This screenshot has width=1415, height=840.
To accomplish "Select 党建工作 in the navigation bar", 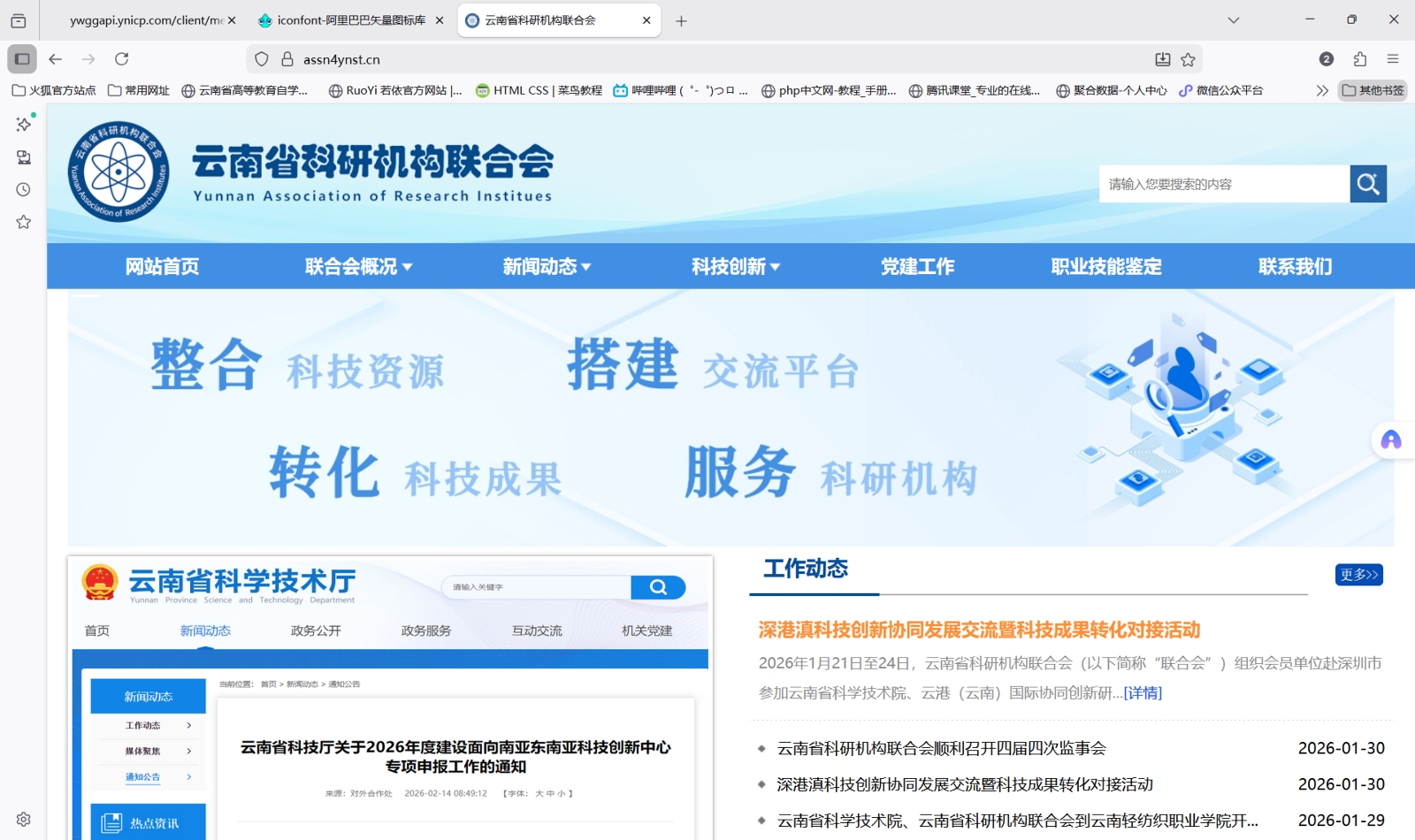I will (x=918, y=266).
